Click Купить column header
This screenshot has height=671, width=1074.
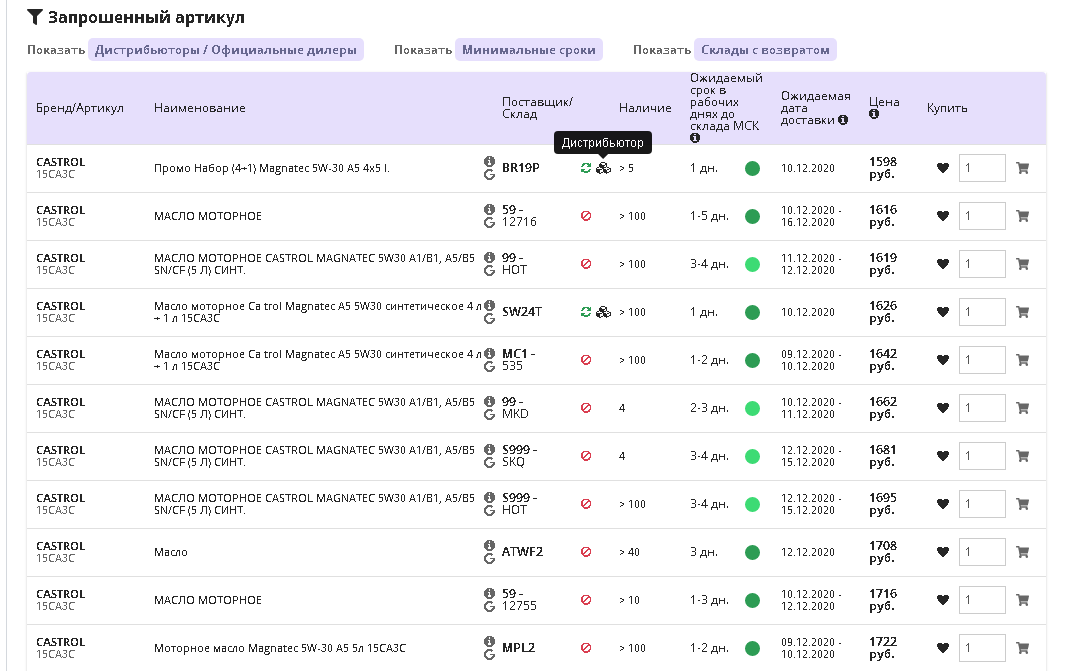947,108
